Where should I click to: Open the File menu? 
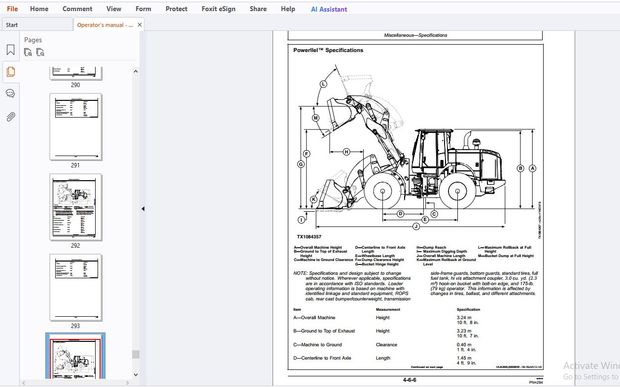click(x=12, y=9)
